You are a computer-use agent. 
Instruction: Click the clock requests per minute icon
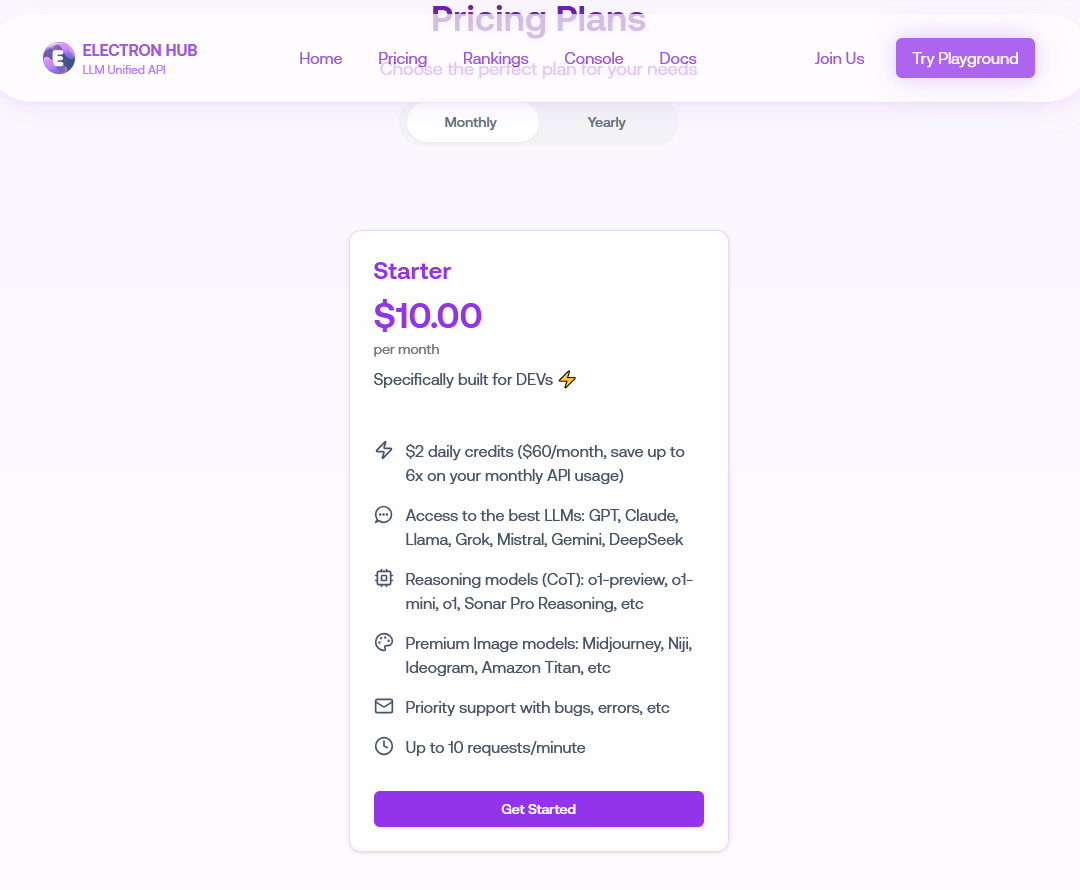(x=384, y=747)
